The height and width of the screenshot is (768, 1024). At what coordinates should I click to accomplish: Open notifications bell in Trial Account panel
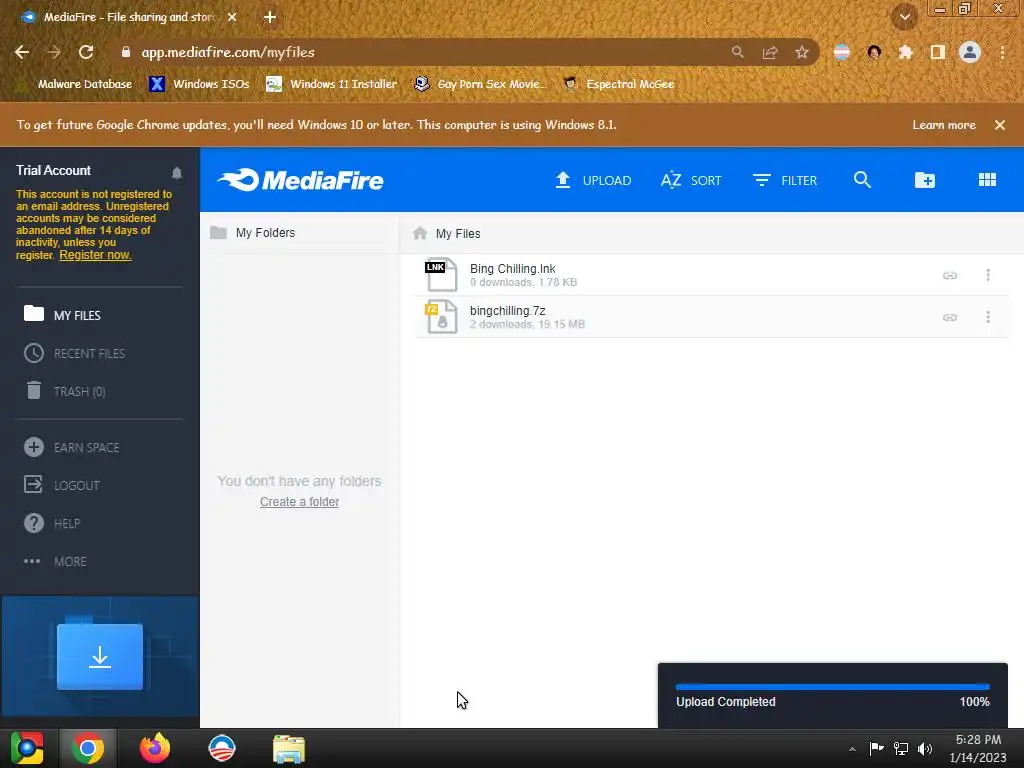(177, 173)
